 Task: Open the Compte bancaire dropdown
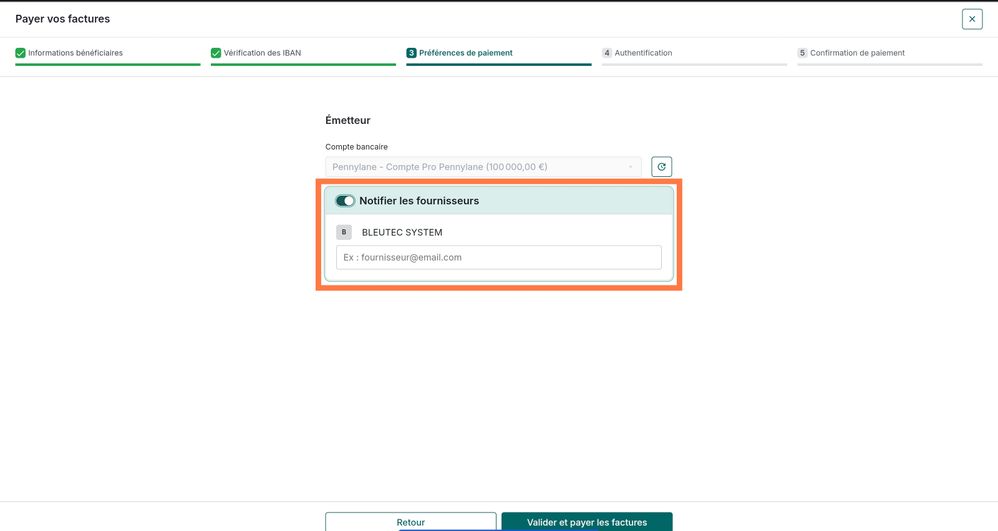click(x=483, y=167)
